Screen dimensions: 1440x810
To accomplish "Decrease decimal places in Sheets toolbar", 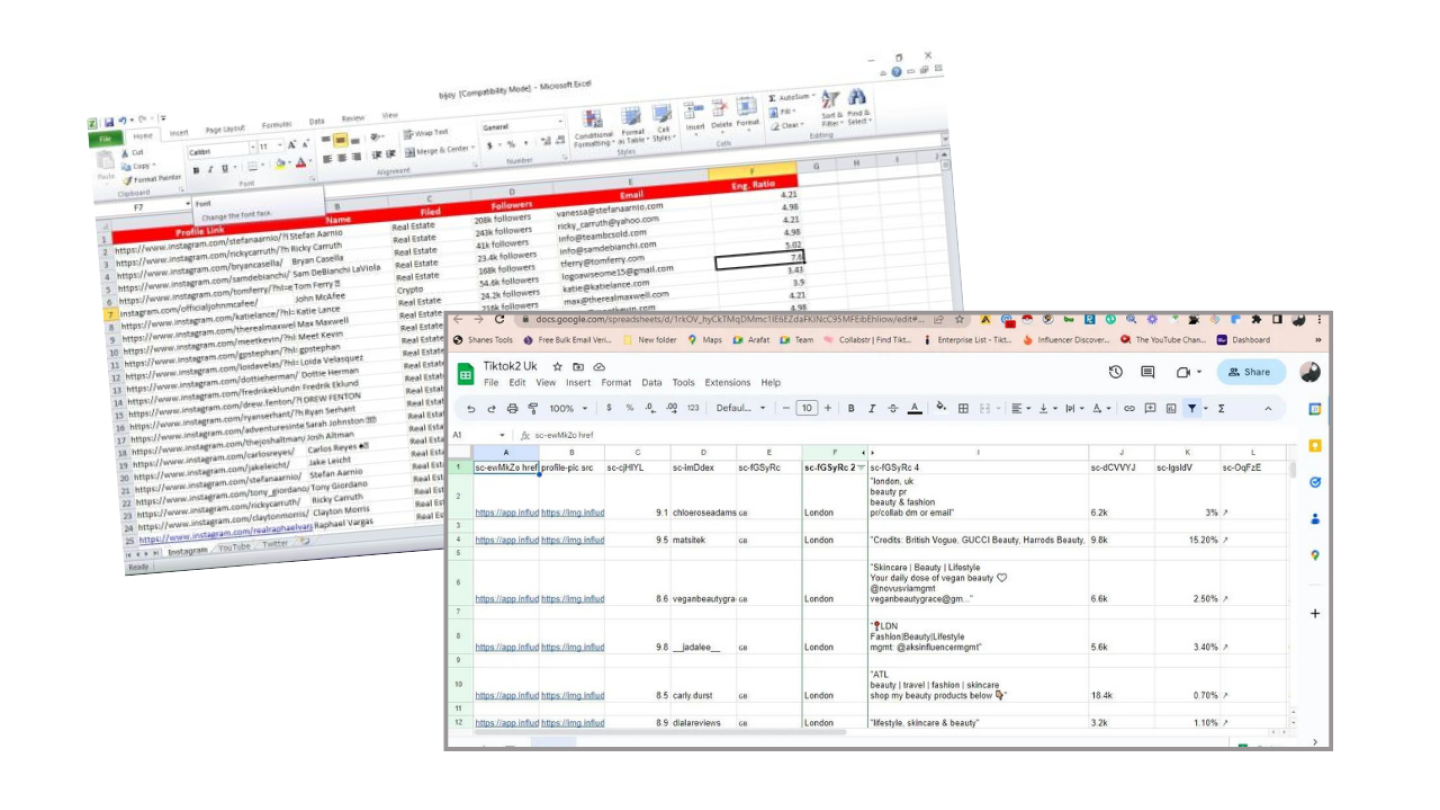I will coord(650,408).
